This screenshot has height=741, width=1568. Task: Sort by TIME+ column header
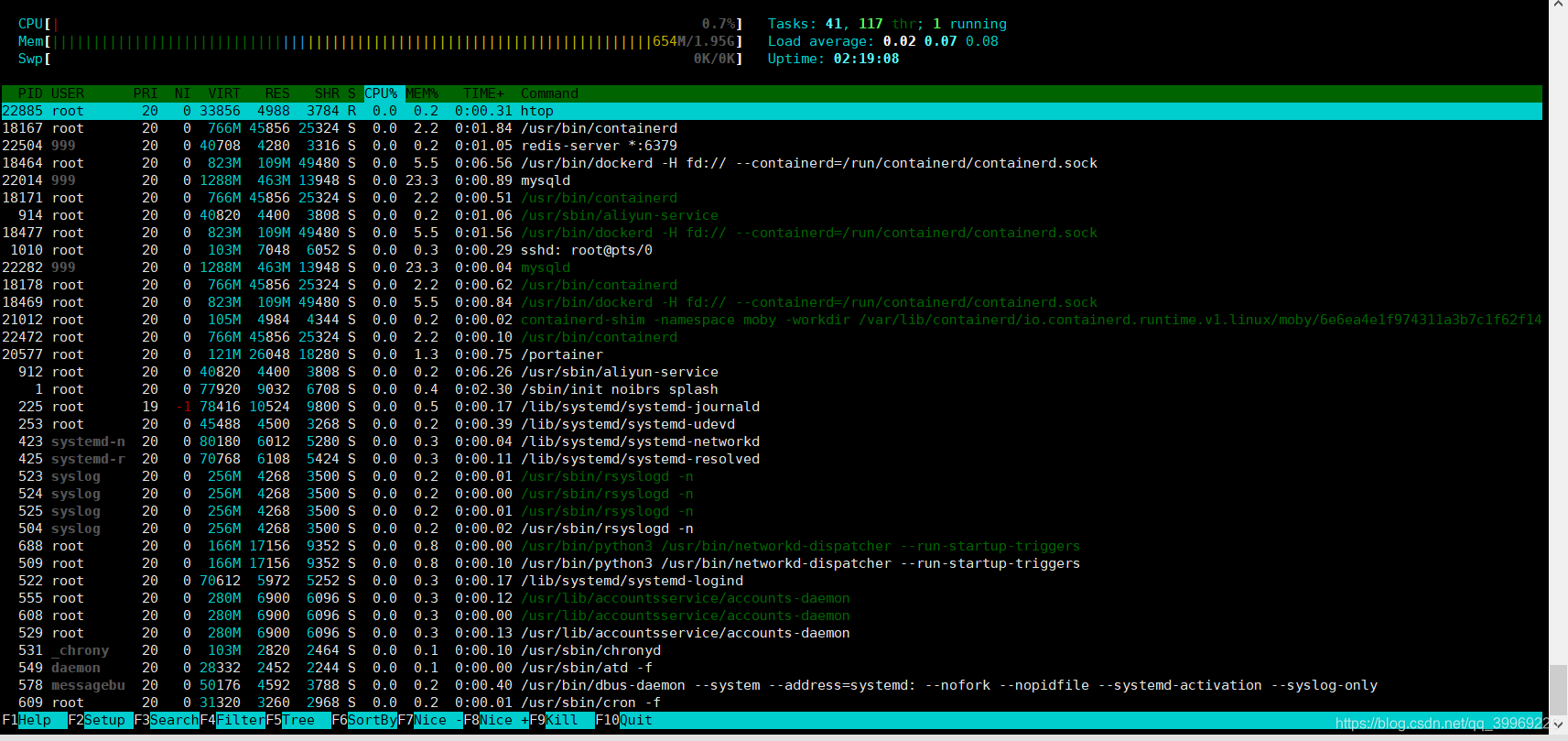pos(483,93)
